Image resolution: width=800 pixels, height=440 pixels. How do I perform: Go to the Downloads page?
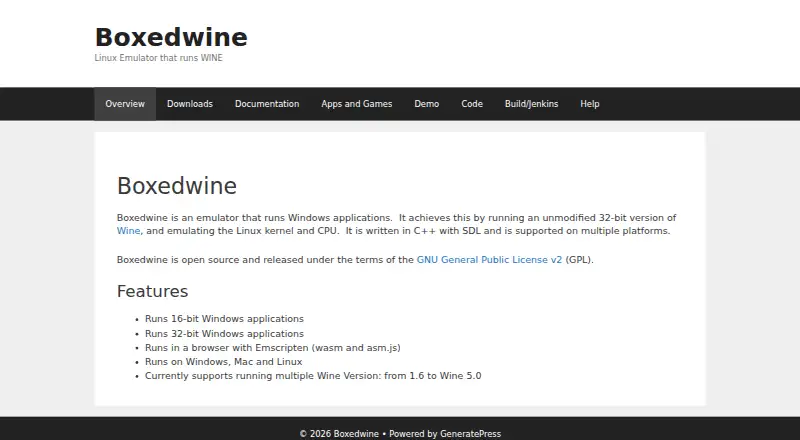[x=190, y=104]
